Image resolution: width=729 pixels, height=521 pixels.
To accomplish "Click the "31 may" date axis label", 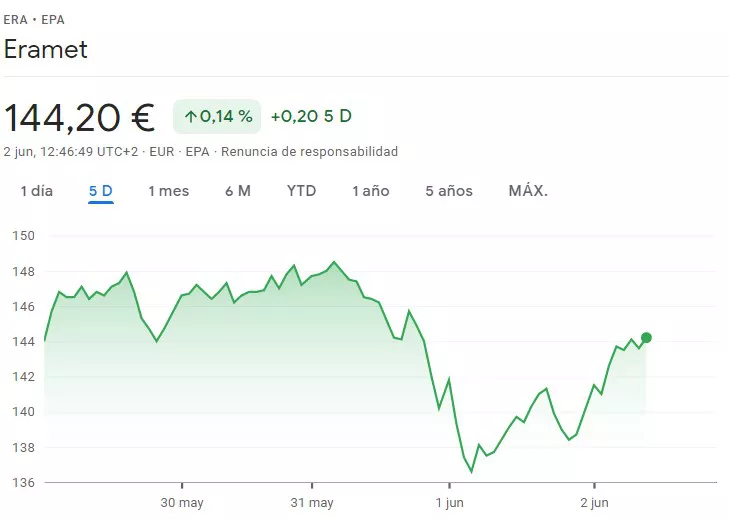I will 312,503.
